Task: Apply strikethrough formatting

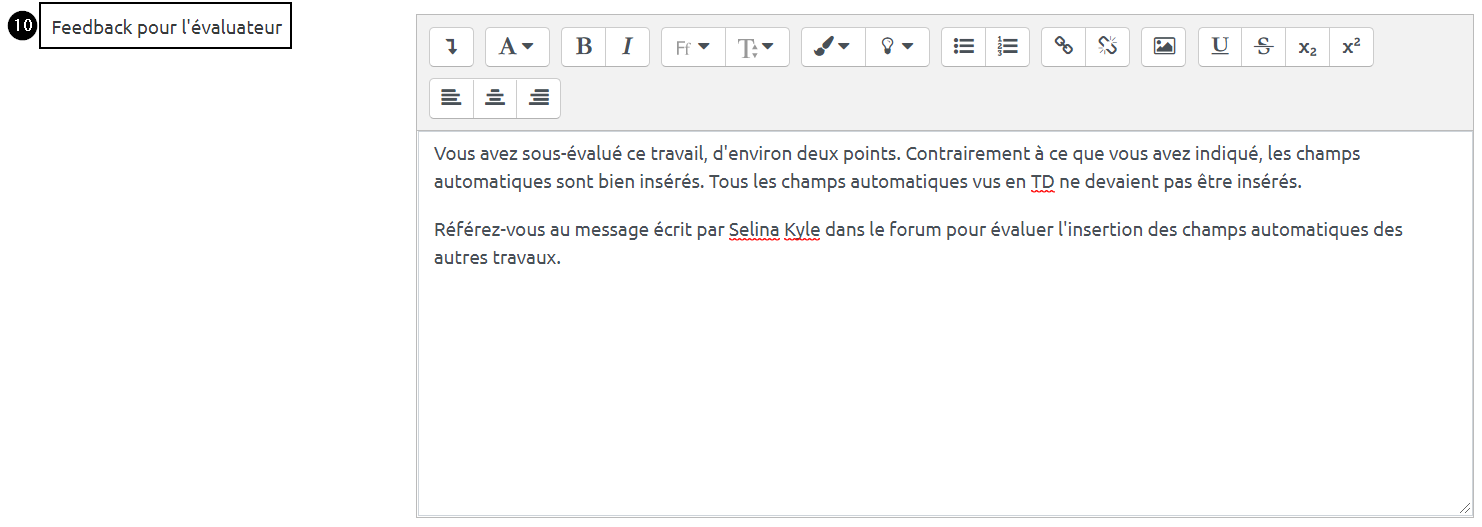Action: [1264, 47]
